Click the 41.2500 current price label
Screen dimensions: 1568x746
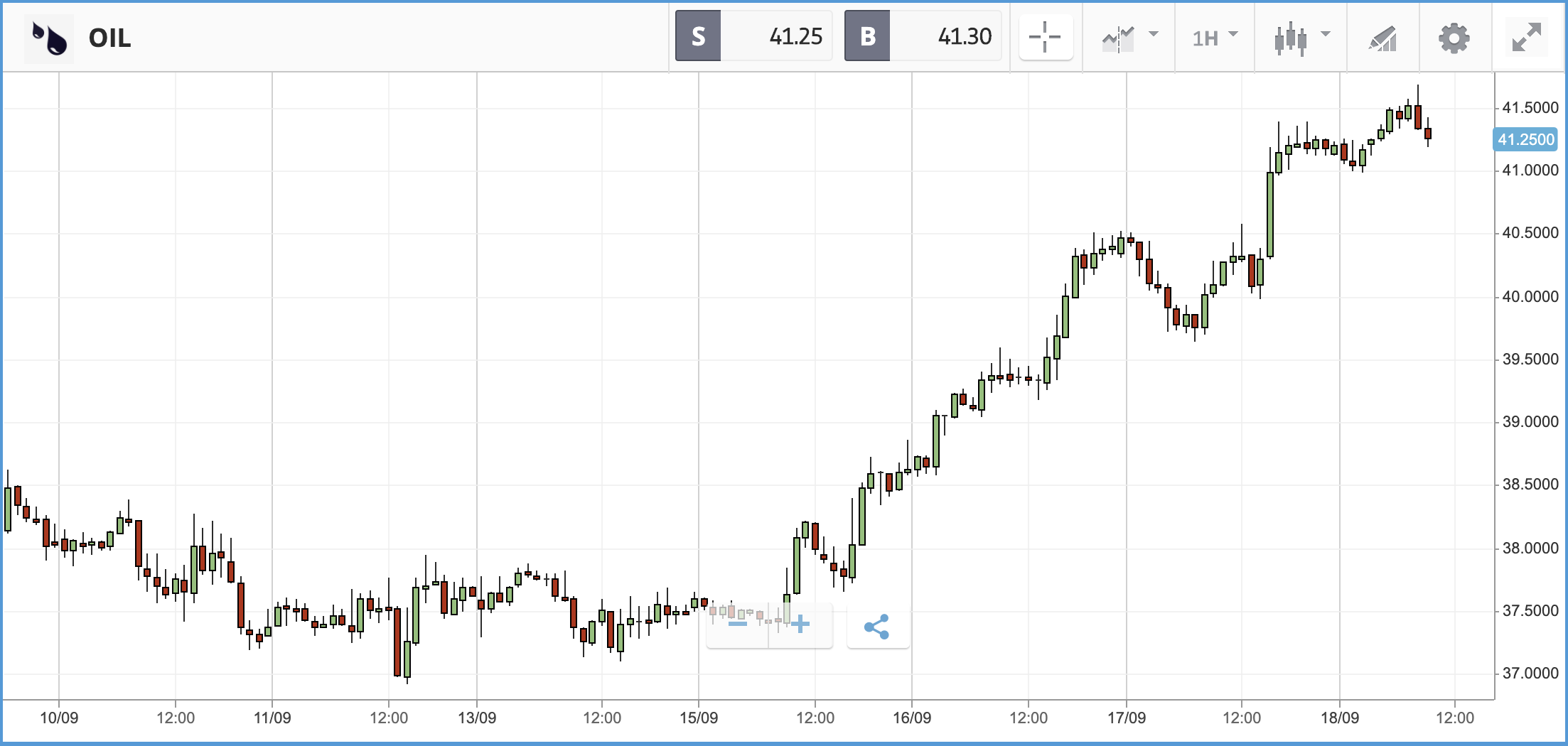pos(1525,139)
